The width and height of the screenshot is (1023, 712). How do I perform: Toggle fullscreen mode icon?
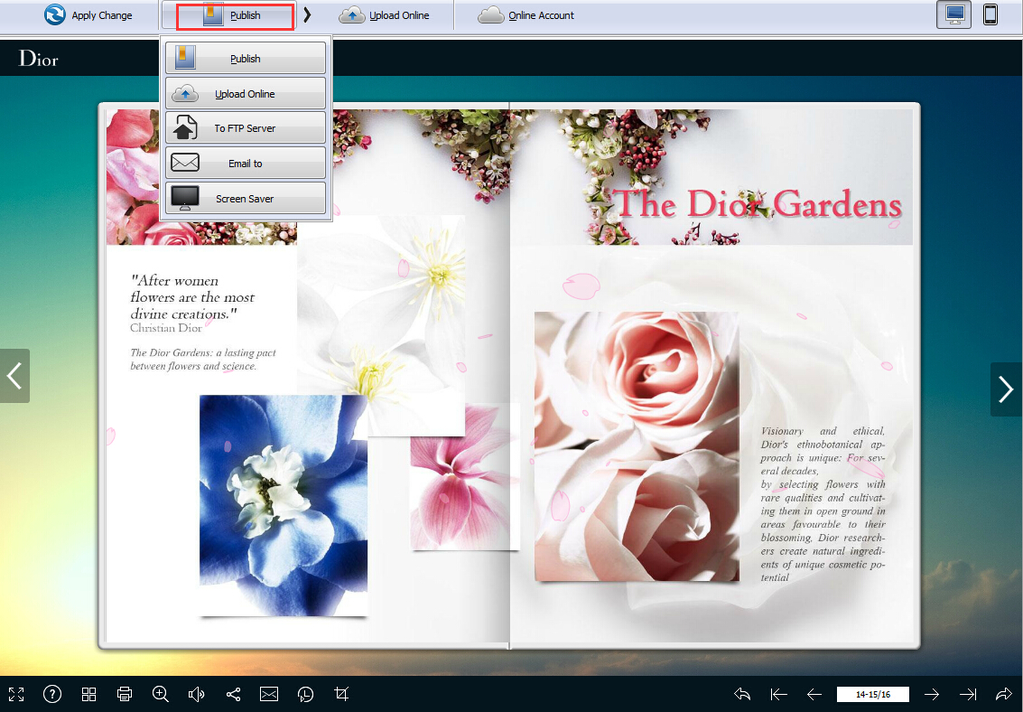tap(16, 694)
